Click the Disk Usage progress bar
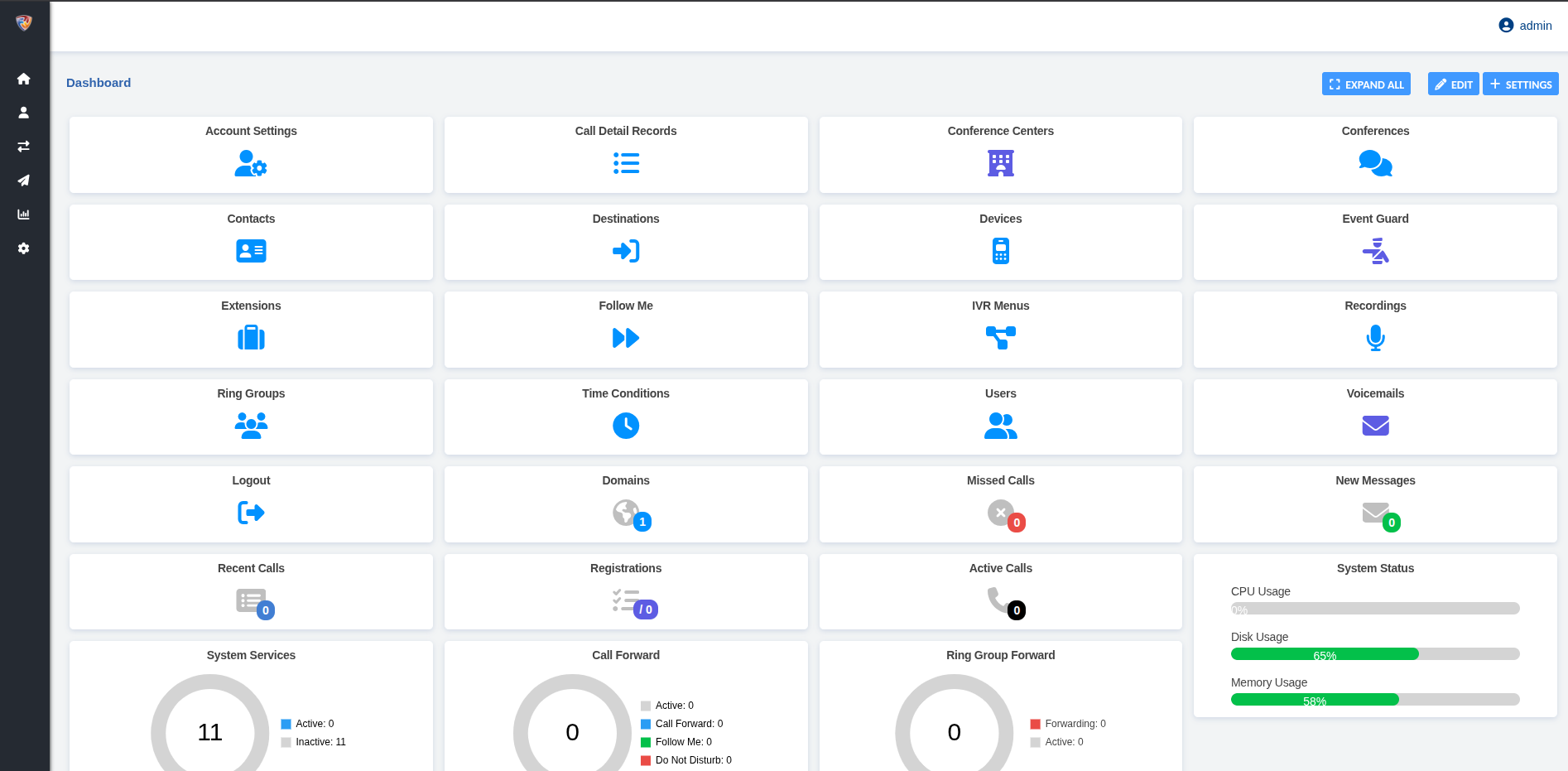Viewport: 1568px width, 771px height. pyautogui.click(x=1374, y=654)
